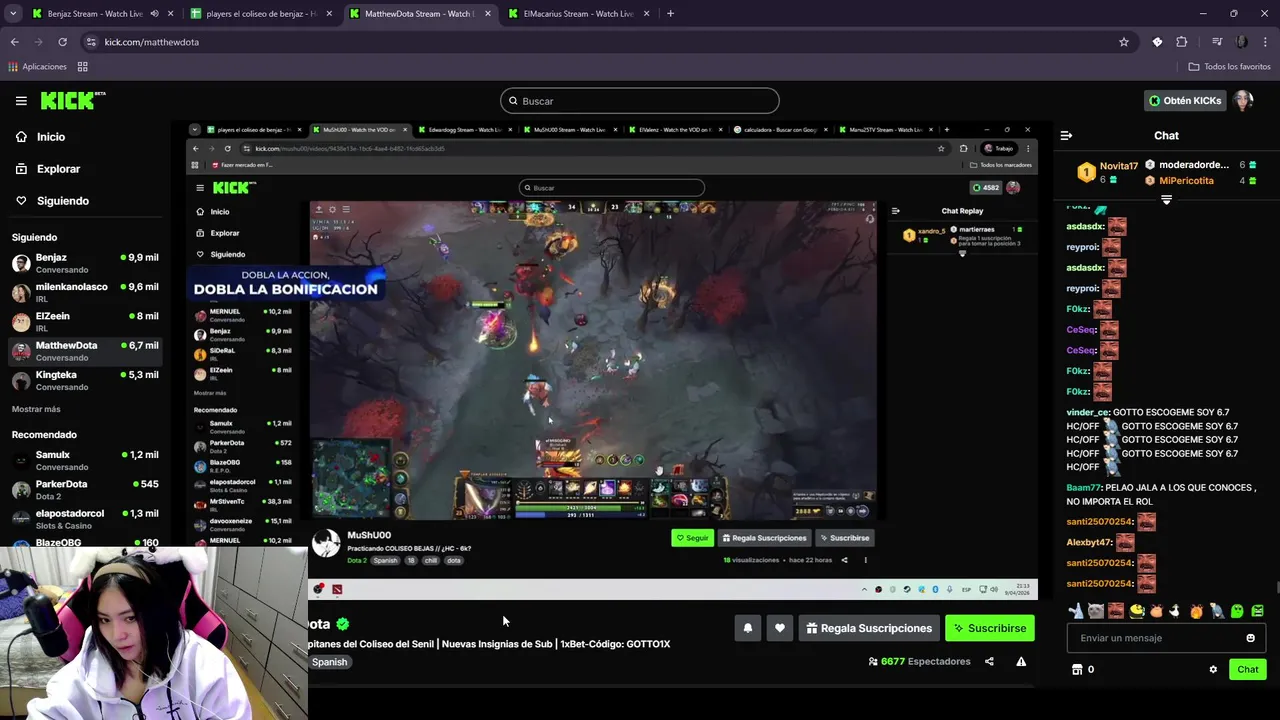
Task: Switch to ElMacarius Stream tab
Action: 578,14
